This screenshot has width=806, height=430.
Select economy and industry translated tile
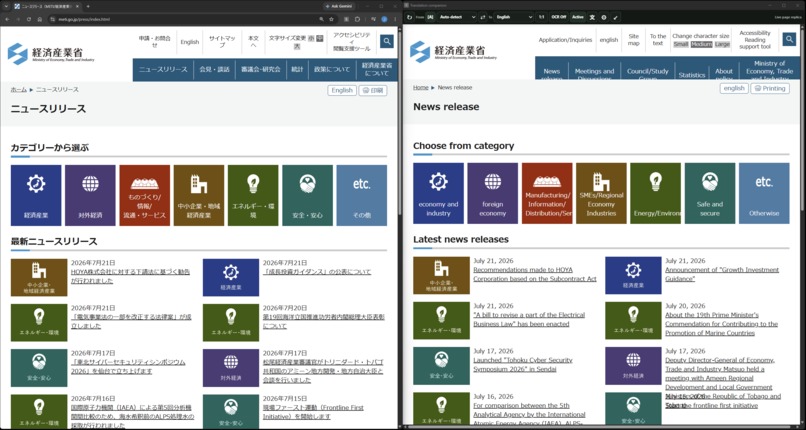pos(438,193)
